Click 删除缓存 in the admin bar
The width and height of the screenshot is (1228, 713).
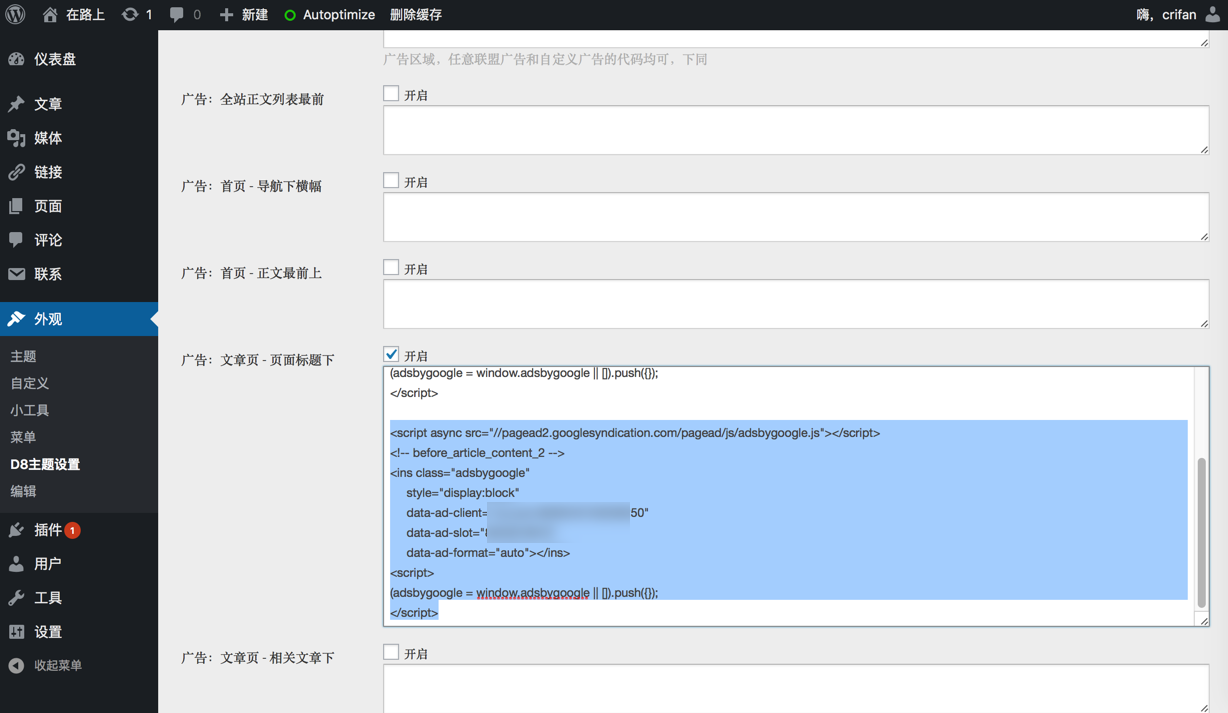416,15
